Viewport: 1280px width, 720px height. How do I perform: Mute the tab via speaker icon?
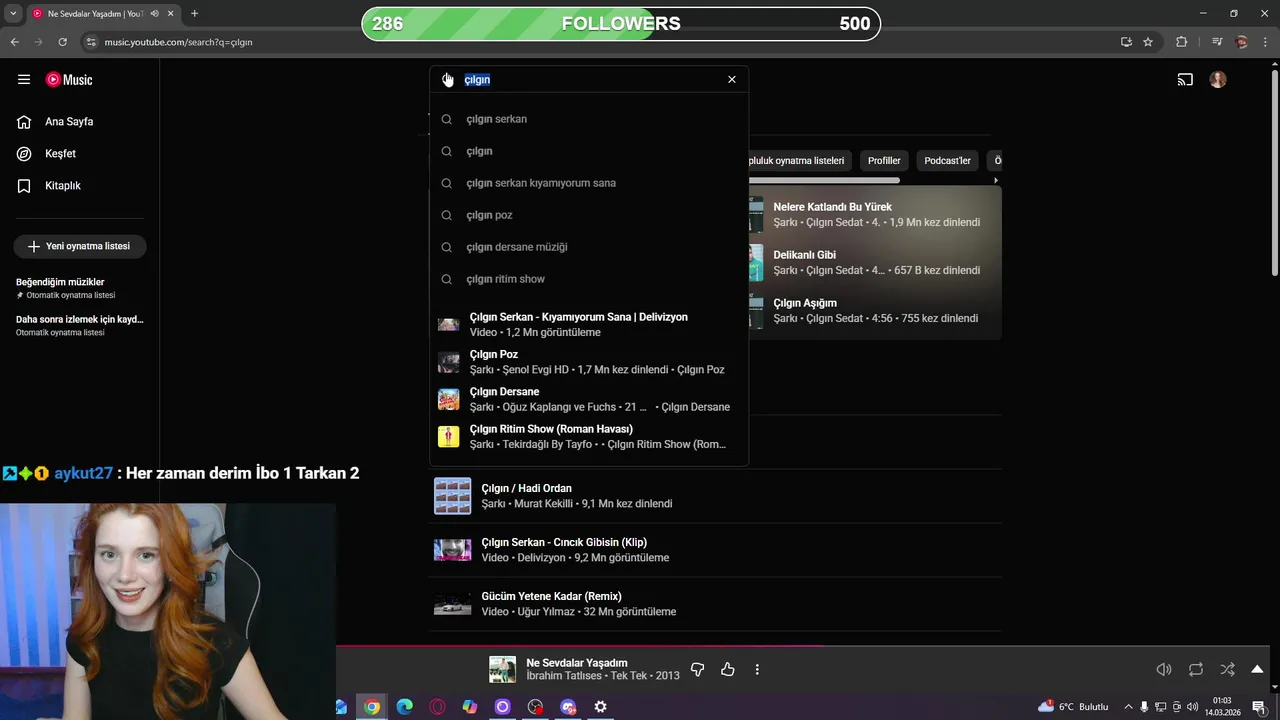coord(155,14)
